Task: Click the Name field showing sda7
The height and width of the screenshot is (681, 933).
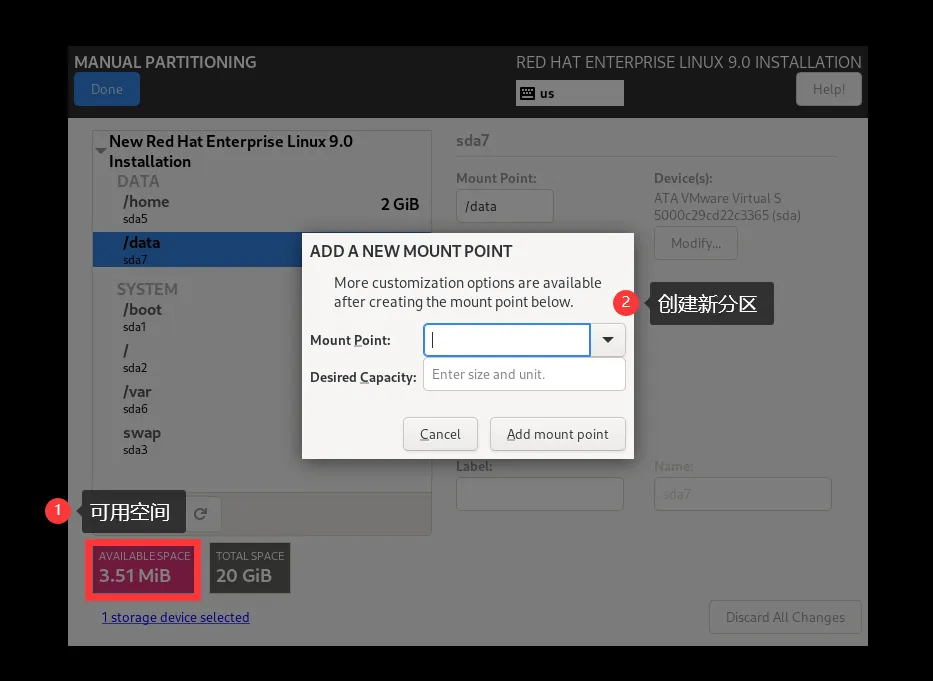Action: click(743, 494)
